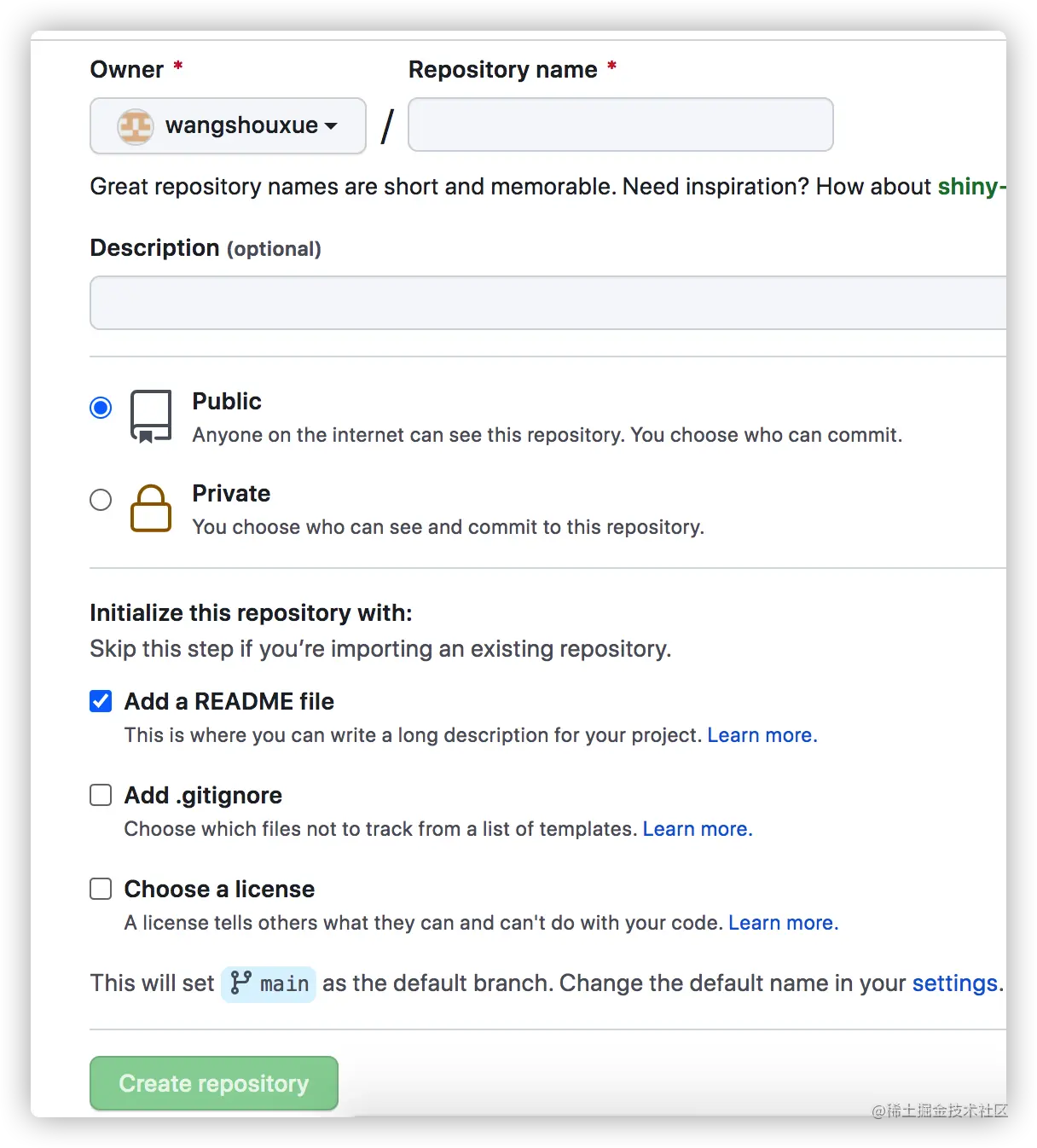This screenshot has width=1037, height=1148.
Task: Click the git branch icon beside main
Action: (241, 983)
